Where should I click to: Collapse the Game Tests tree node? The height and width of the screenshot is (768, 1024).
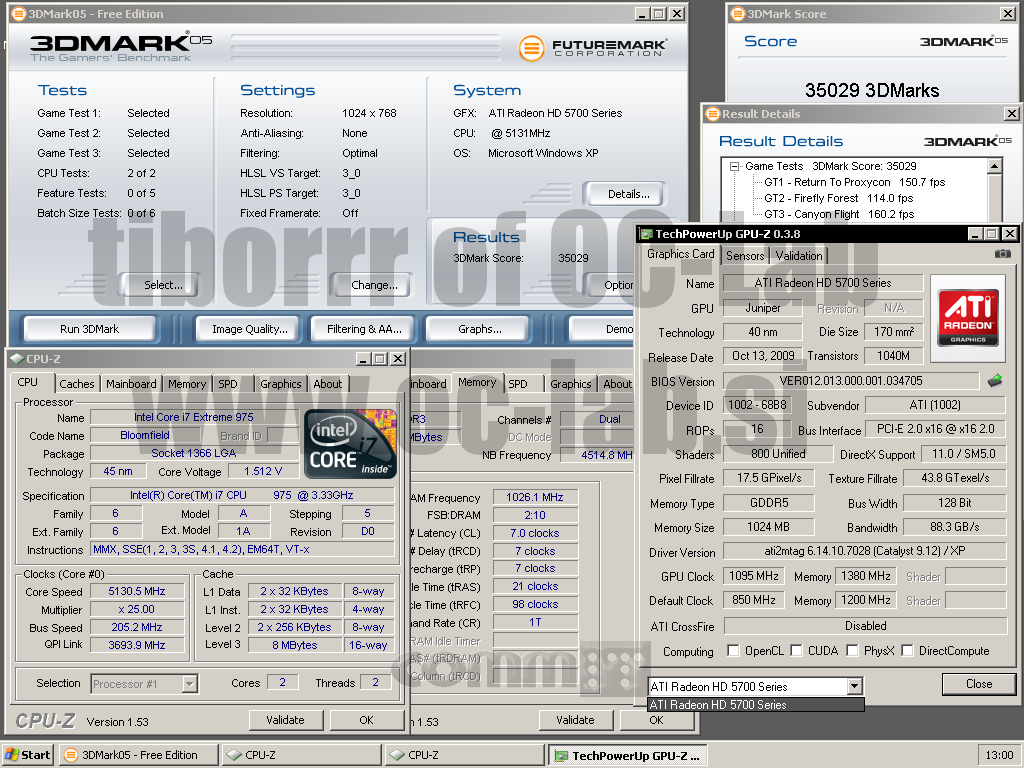734,167
